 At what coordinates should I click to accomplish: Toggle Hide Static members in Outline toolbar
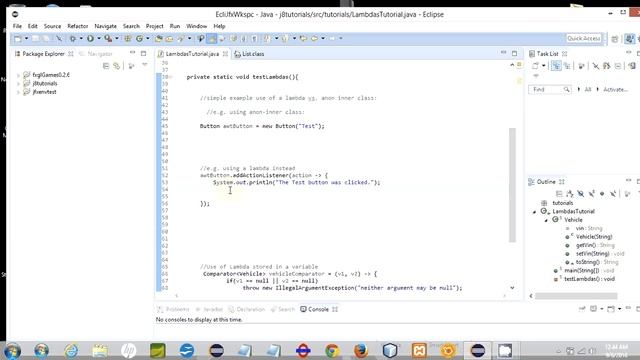click(591, 193)
